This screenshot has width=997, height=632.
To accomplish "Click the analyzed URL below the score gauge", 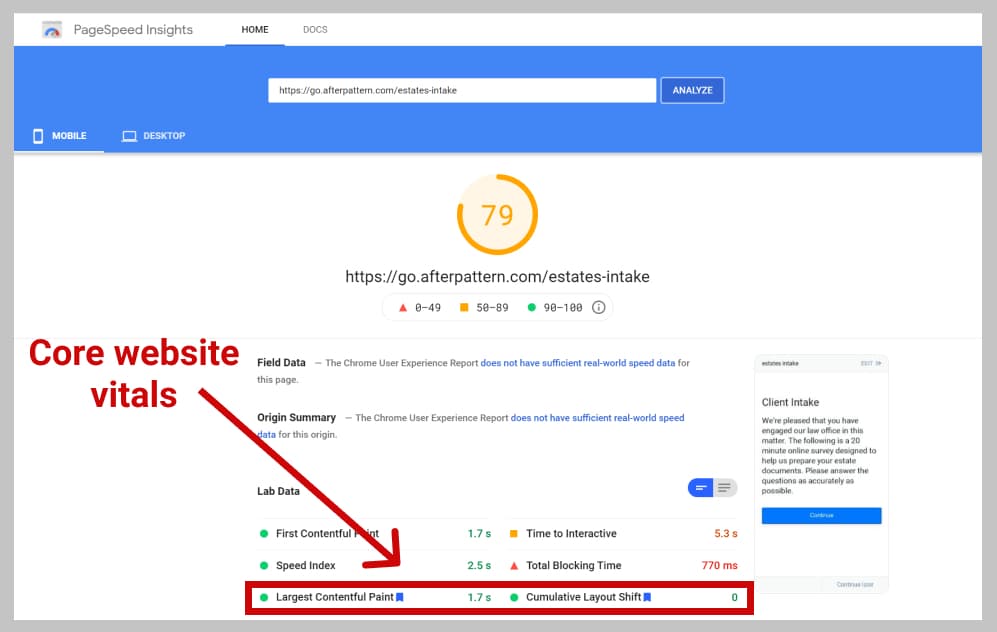I will [497, 277].
